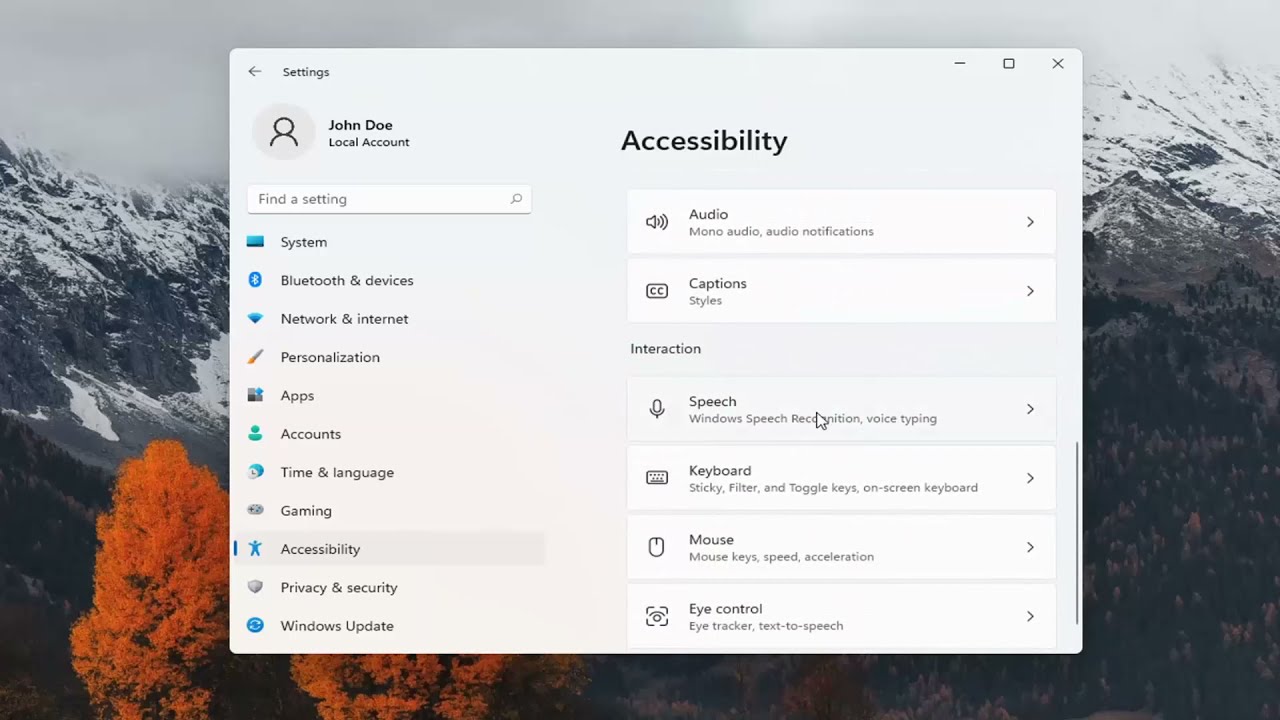
Task: Click the settings page vertical scrollbar
Action: click(1076, 533)
